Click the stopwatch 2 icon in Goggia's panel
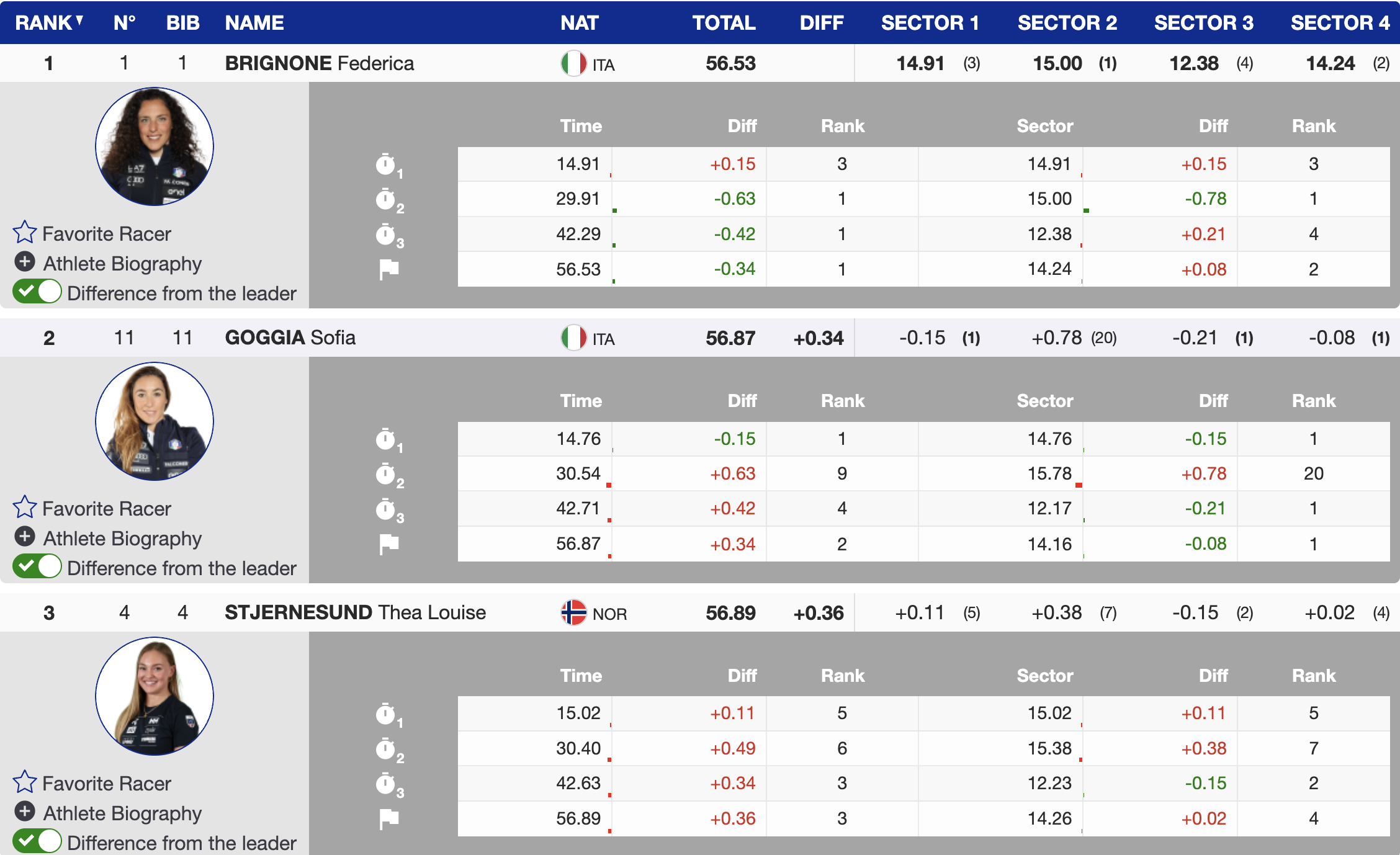Image resolution: width=1400 pixels, height=855 pixels. pos(386,475)
